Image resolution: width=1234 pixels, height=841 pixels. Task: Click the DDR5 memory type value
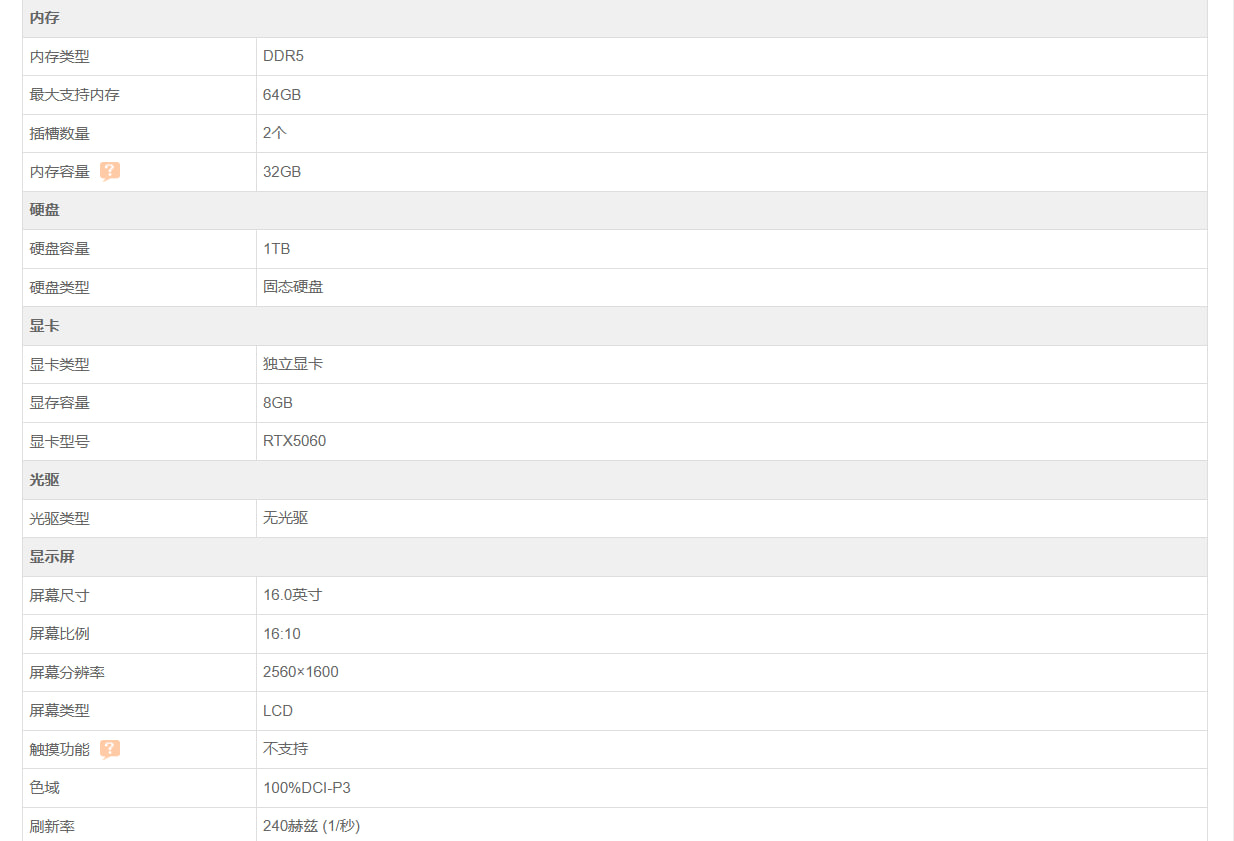283,56
